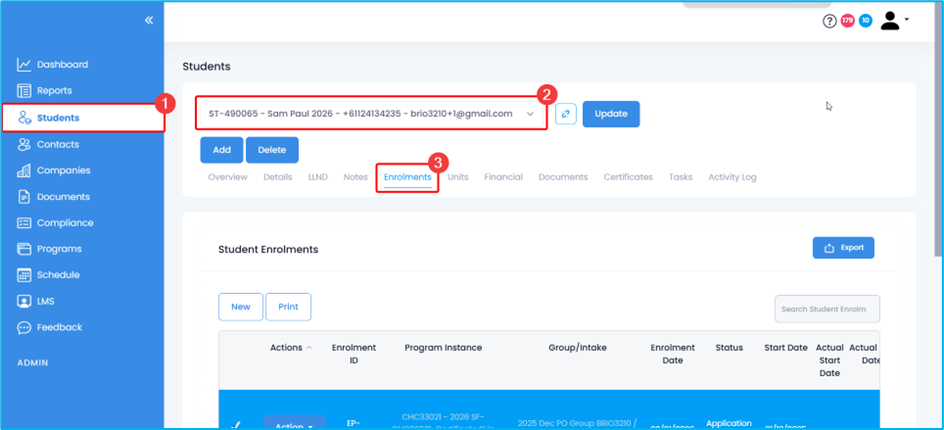Open LMS from the sidebar
944x430 pixels.
47,301
